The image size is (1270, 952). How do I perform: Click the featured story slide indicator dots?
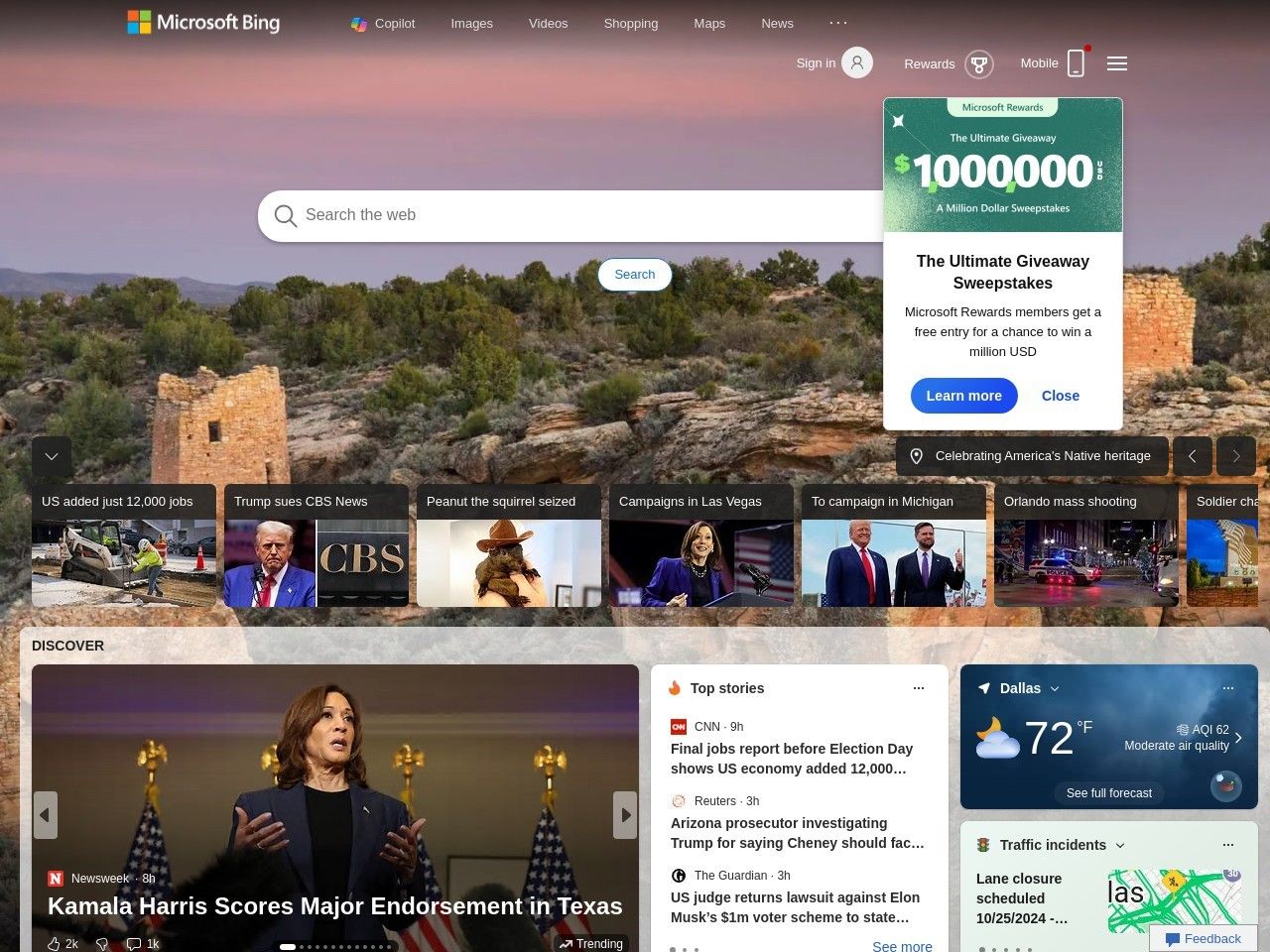[335, 947]
